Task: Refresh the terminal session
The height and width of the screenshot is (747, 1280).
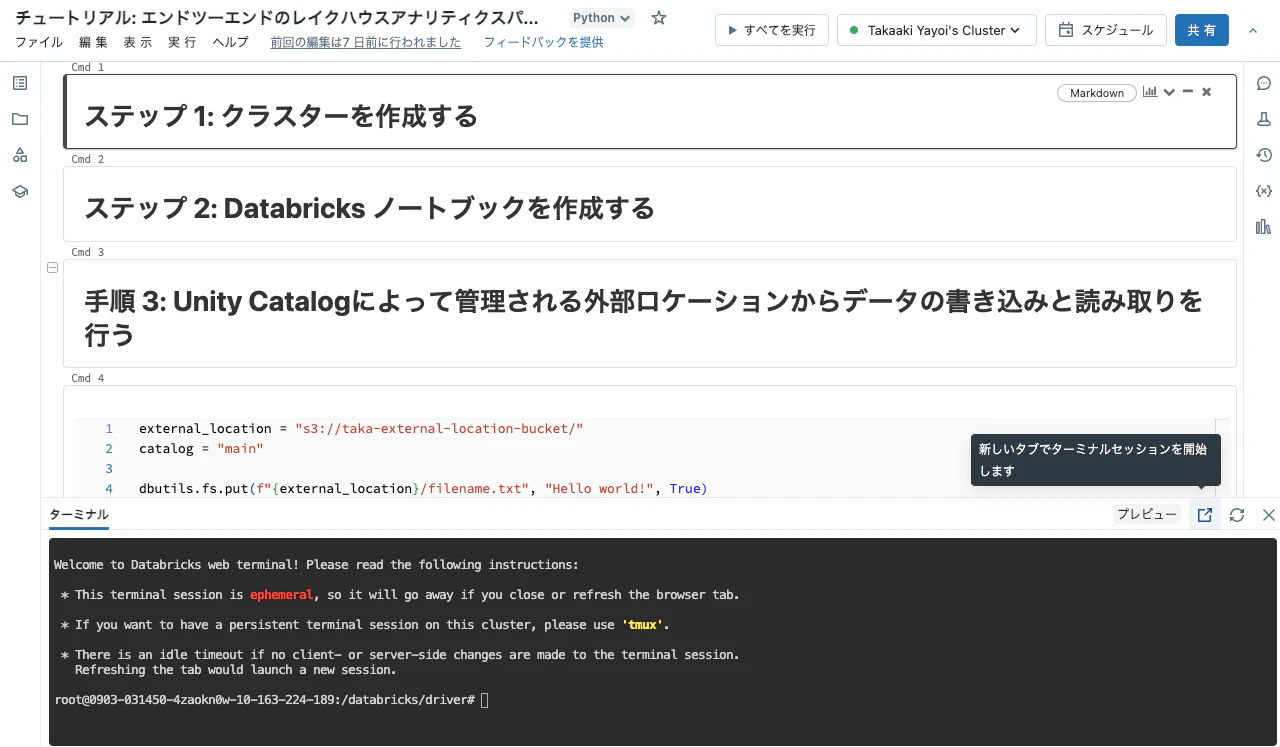Action: [1237, 514]
